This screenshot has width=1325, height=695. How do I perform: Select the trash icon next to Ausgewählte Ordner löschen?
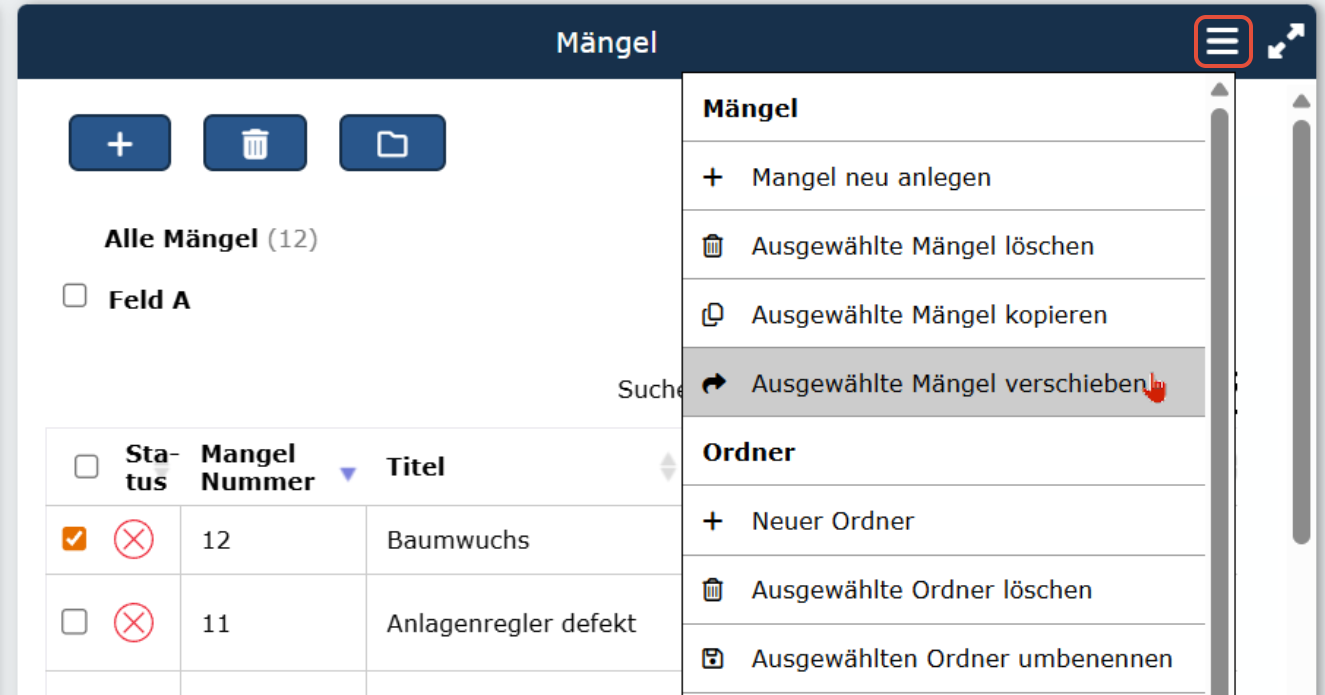(x=713, y=590)
